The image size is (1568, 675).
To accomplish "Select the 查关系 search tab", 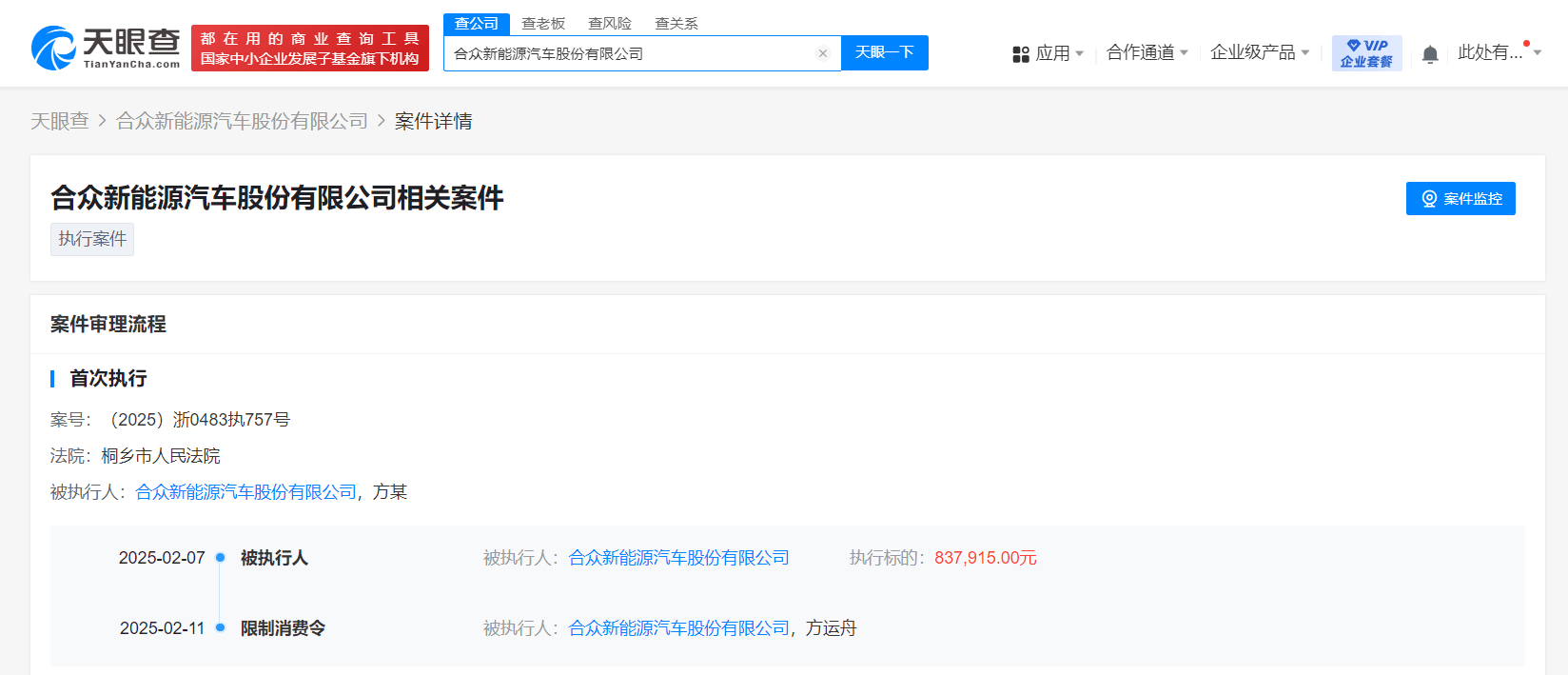I will [676, 24].
